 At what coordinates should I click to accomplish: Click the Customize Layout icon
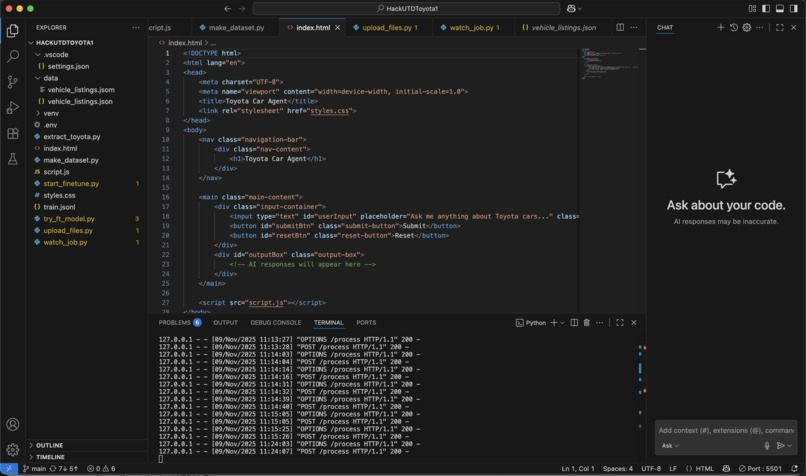pyautogui.click(x=752, y=8)
